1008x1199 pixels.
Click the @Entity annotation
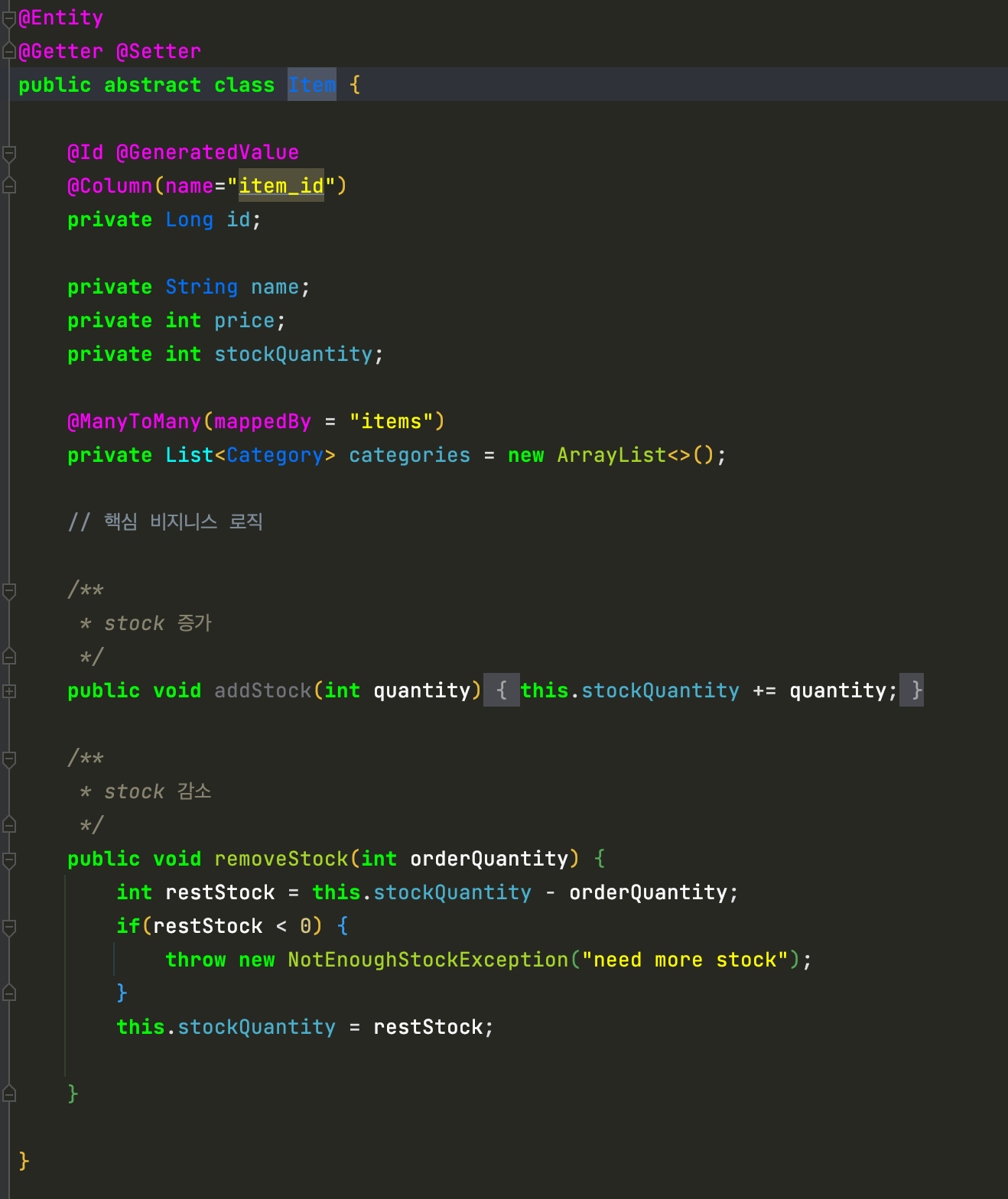tap(61, 18)
